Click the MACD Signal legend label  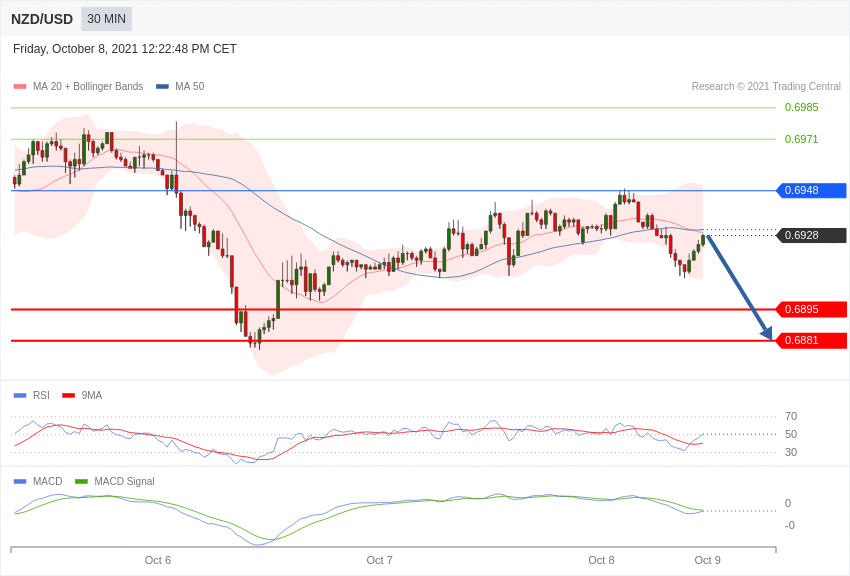pos(124,481)
